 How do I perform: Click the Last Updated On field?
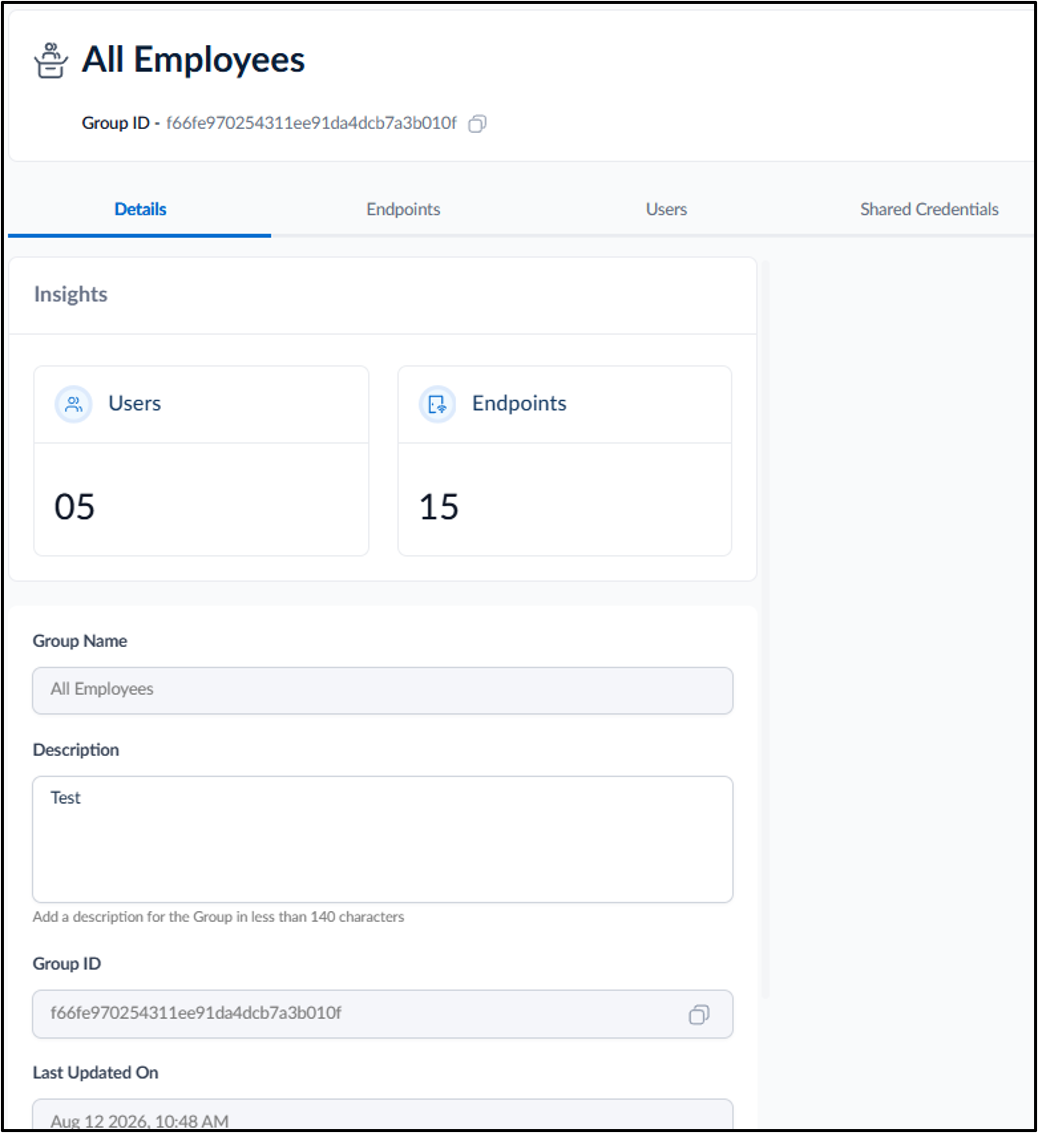383,1115
